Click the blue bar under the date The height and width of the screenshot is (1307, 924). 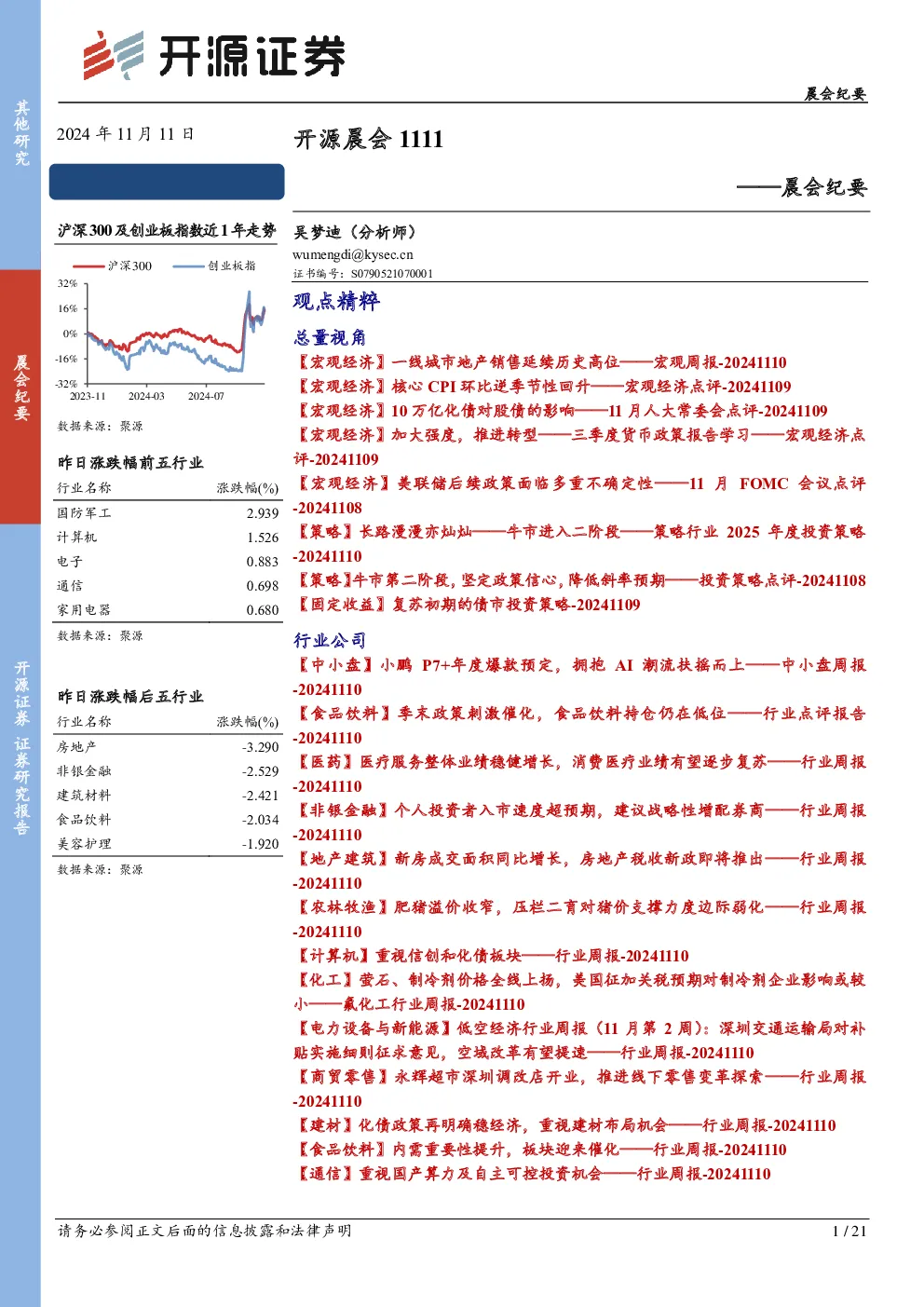[167, 182]
